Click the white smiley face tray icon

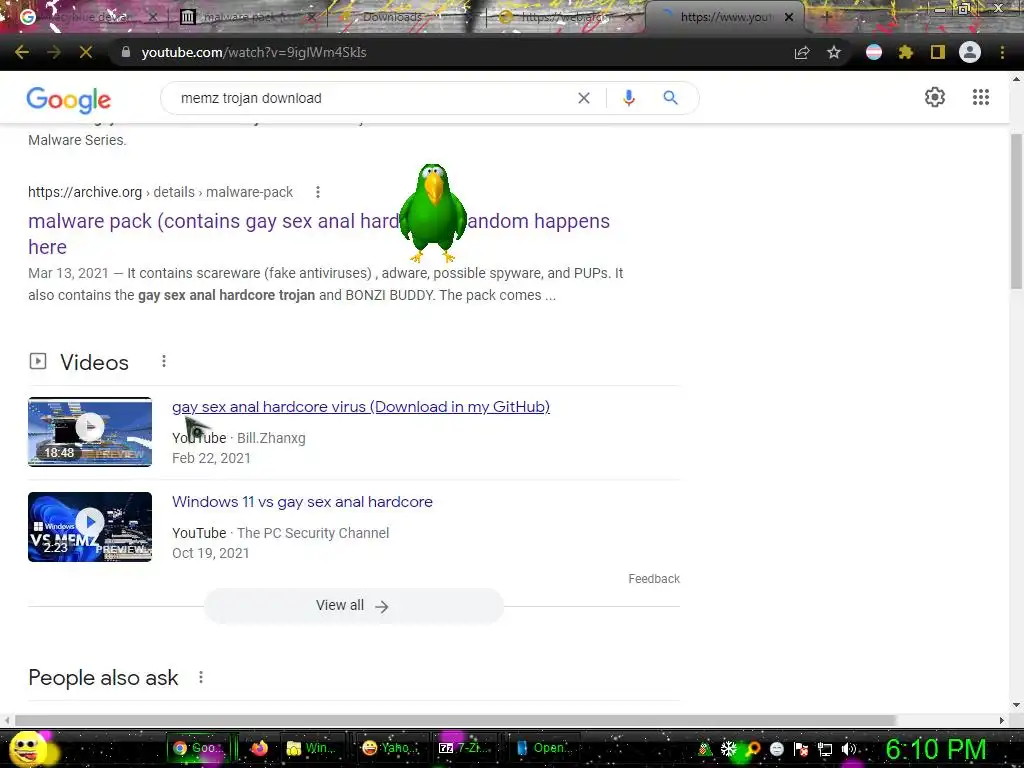click(776, 749)
